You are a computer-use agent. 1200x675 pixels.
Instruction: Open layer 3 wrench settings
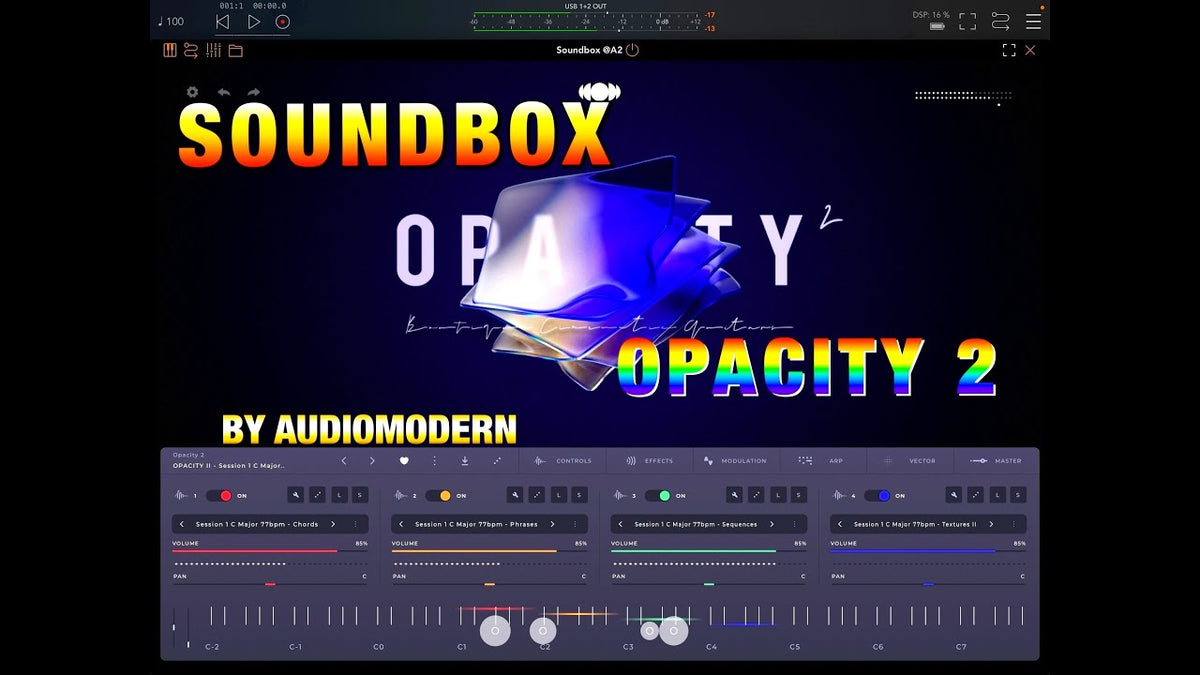[735, 495]
